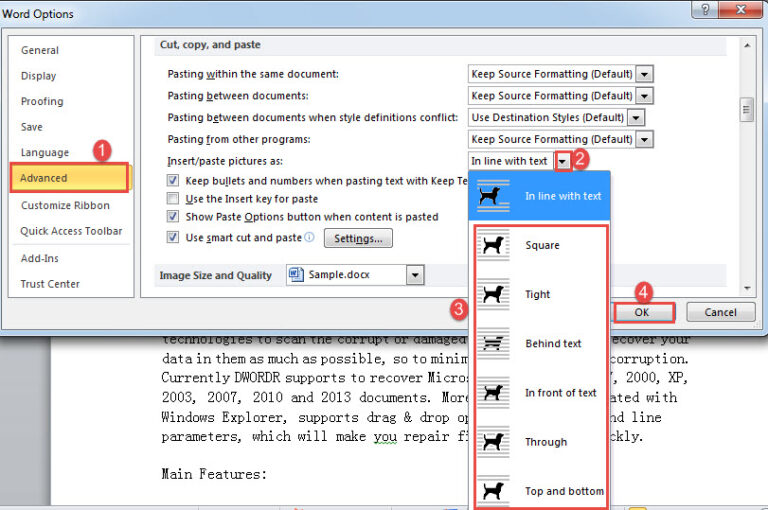Click the options pane scroll down arrow
The height and width of the screenshot is (510, 768).
pos(747,288)
